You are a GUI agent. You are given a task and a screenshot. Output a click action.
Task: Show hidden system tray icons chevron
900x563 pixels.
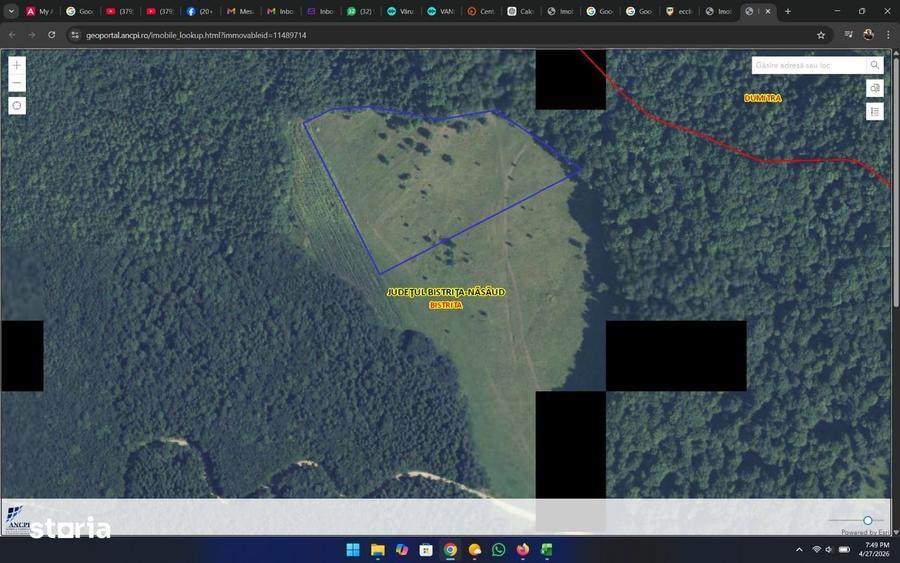[799, 550]
